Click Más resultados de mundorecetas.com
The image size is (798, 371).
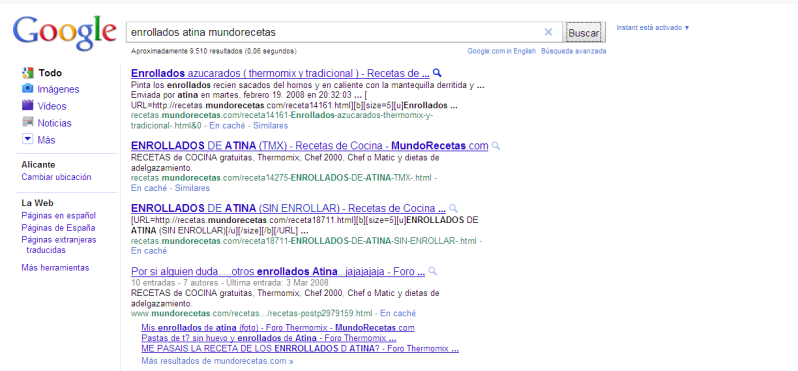217,361
